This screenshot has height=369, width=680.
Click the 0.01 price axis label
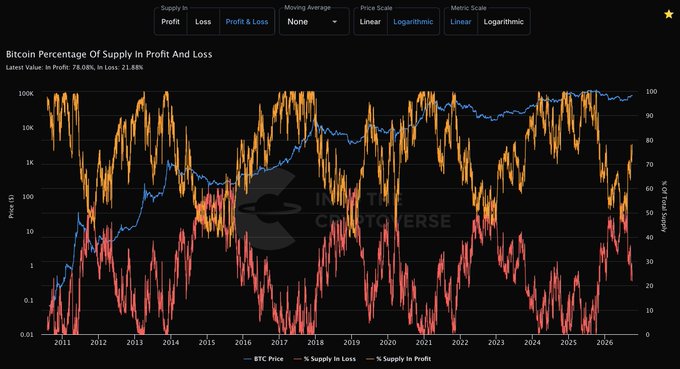pyautogui.click(x=27, y=334)
